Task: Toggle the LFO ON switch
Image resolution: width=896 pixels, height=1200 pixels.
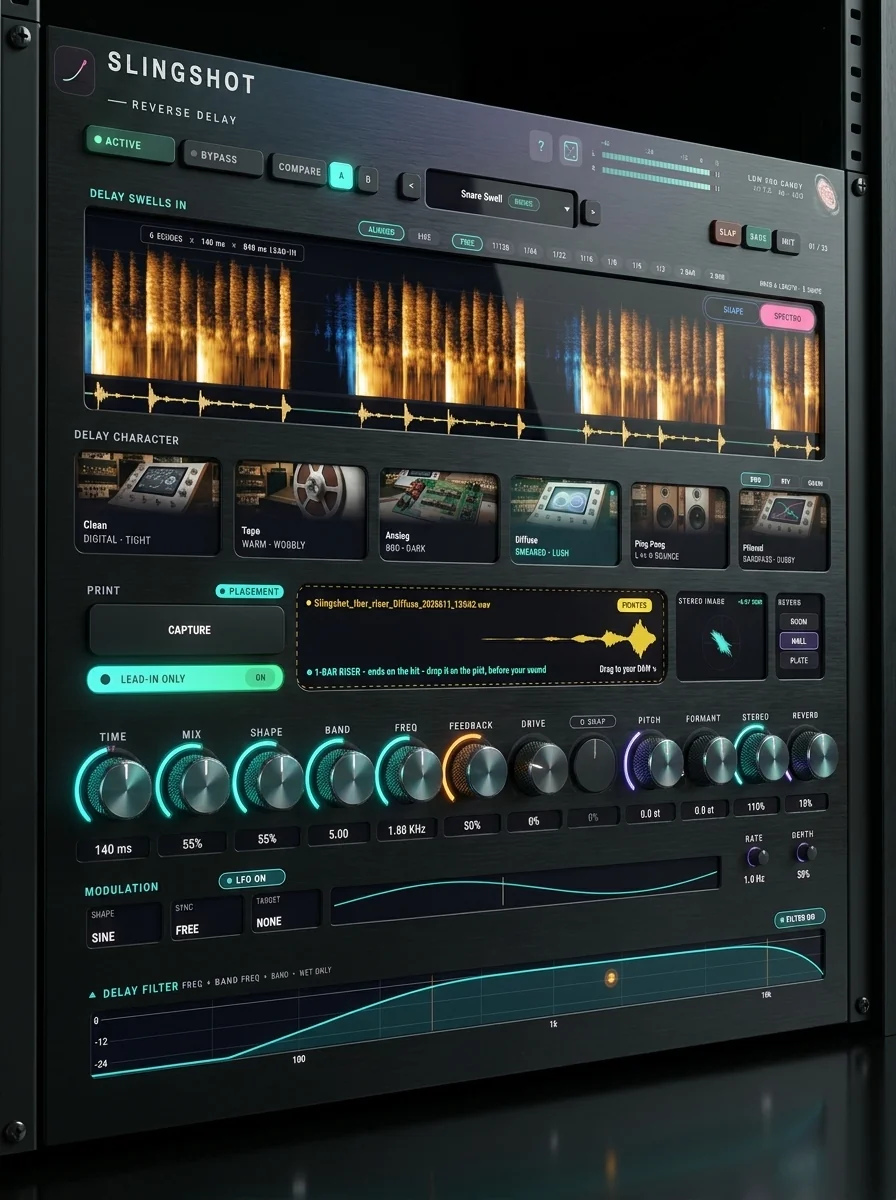Action: click(252, 879)
